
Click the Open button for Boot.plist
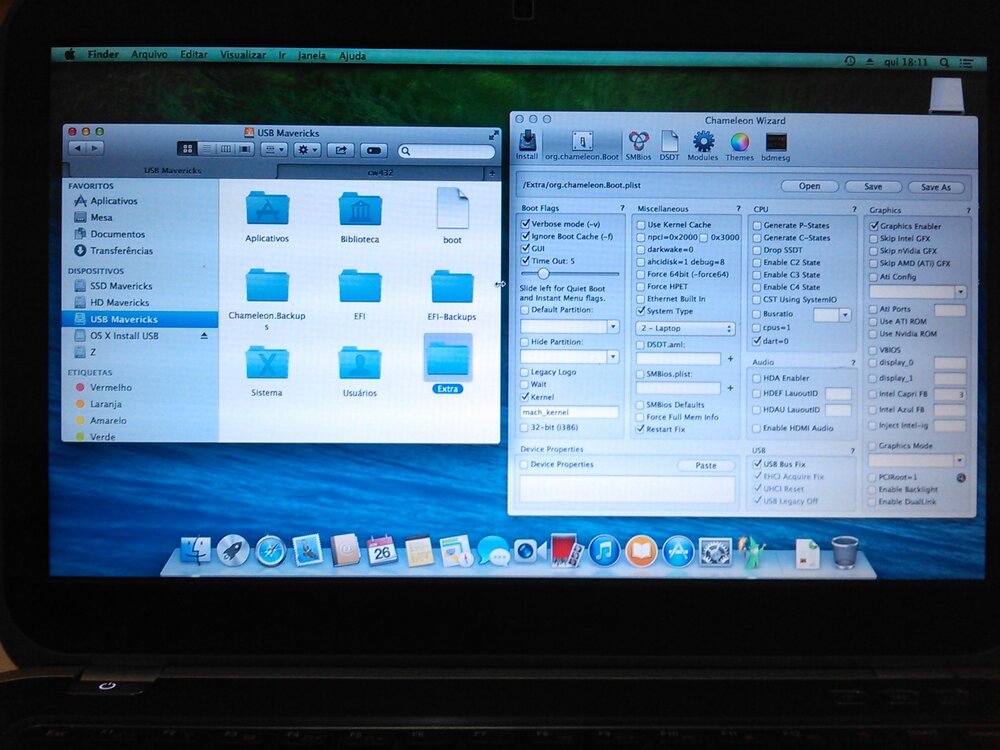pyautogui.click(x=809, y=186)
